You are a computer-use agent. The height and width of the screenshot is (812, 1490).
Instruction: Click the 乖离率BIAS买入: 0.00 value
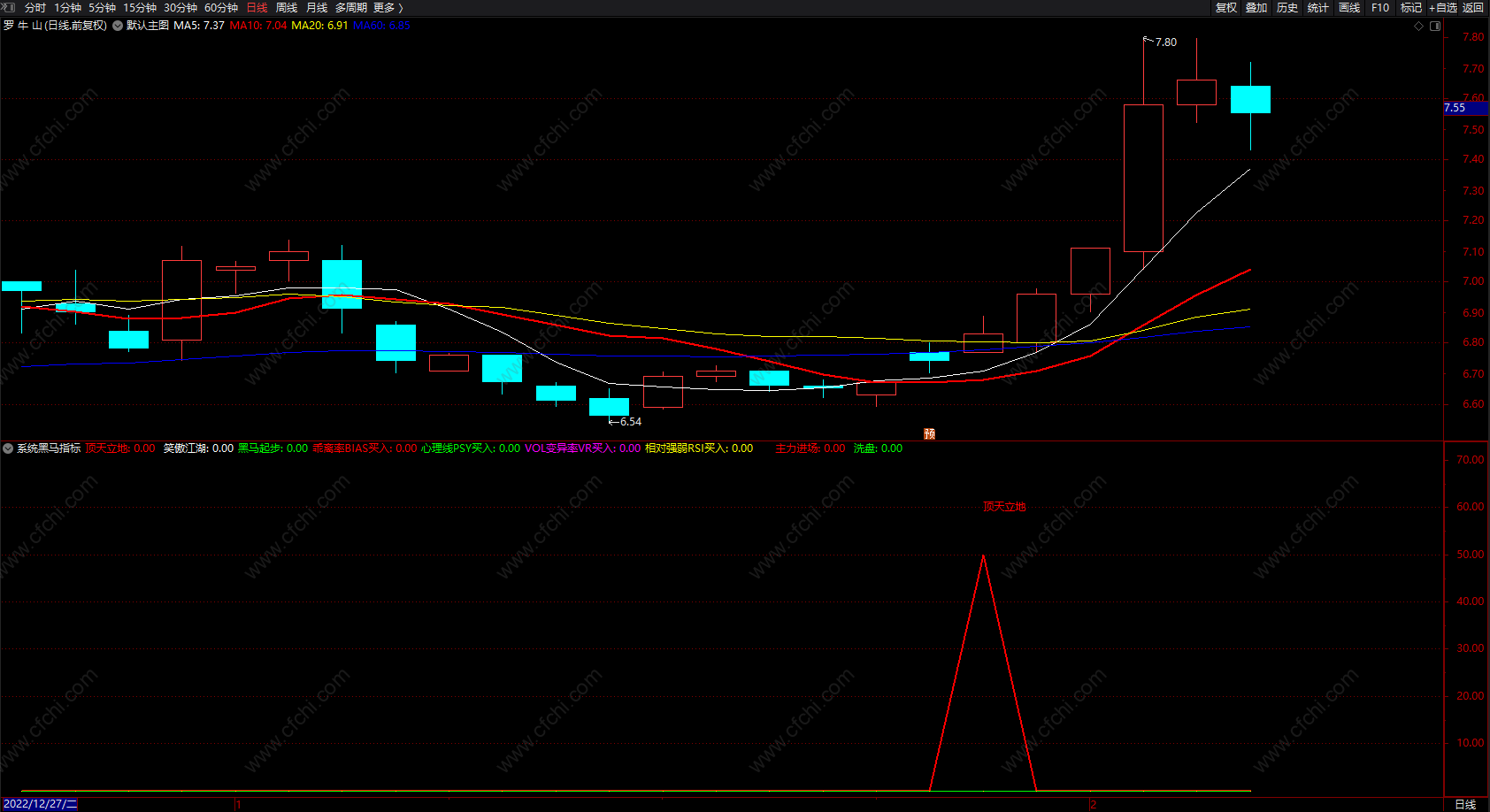pyautogui.click(x=365, y=448)
